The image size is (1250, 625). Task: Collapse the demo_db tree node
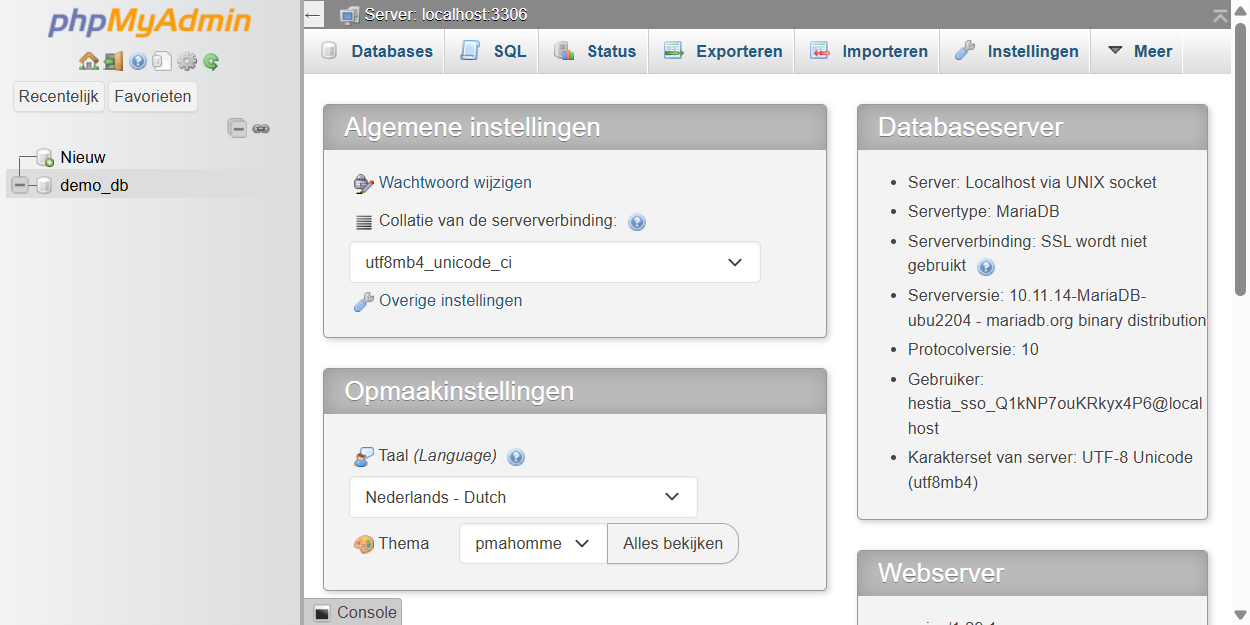pos(20,185)
